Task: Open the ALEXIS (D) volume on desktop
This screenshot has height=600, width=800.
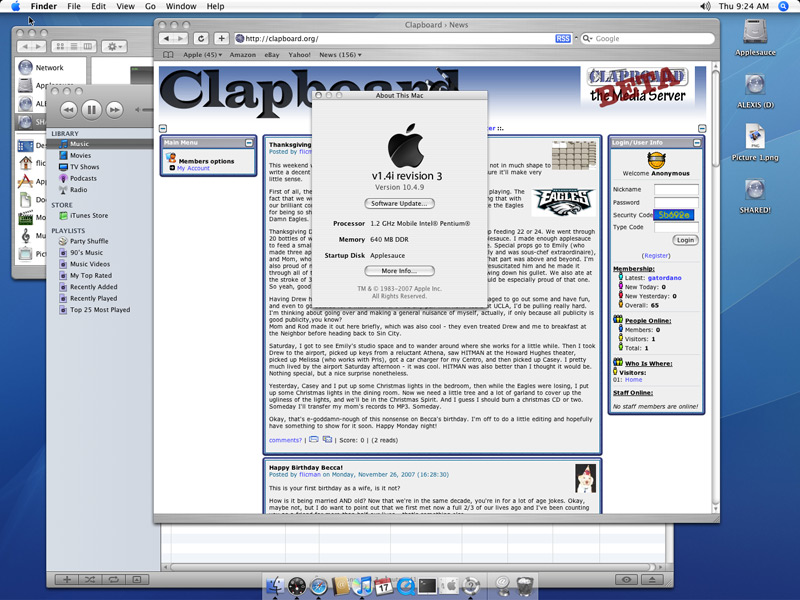Action: click(x=755, y=91)
